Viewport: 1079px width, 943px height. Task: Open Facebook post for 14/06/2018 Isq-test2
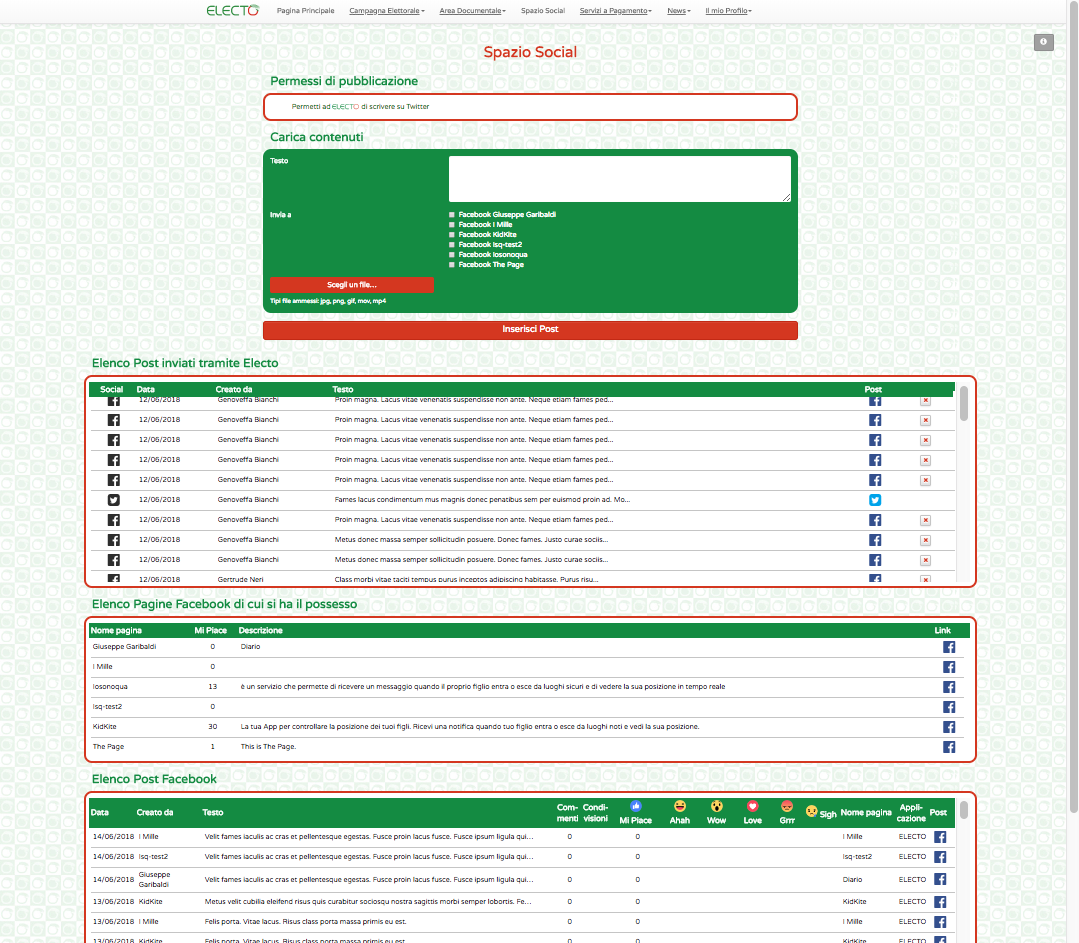[940, 857]
